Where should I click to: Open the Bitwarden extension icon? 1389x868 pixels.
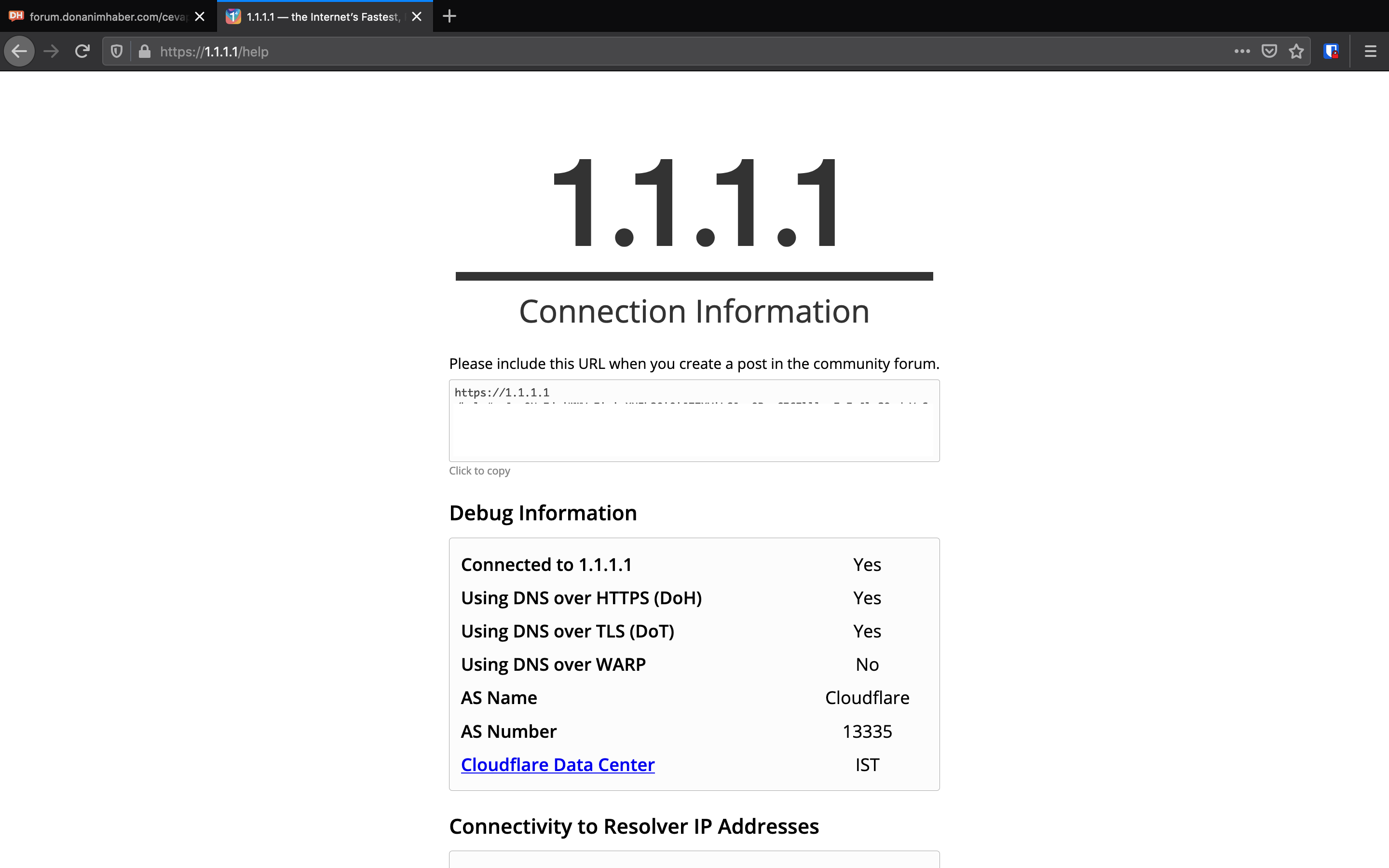click(x=1331, y=52)
